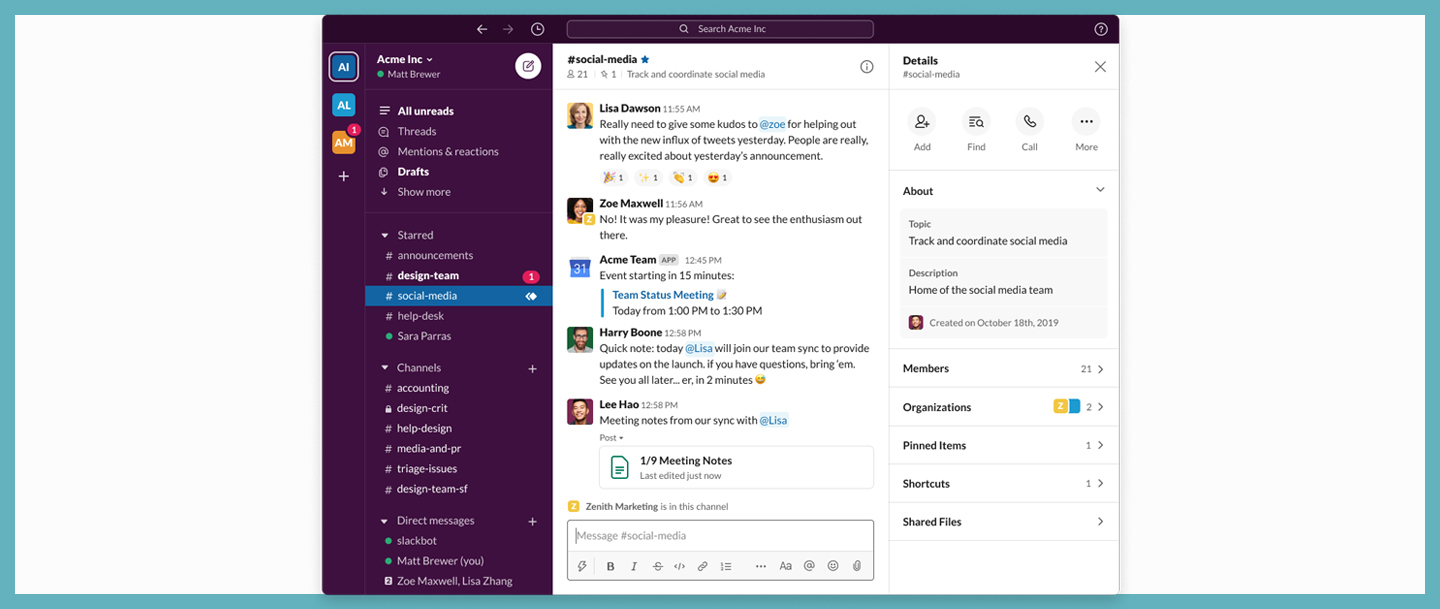The image size is (1440, 609).
Task: Select the AI Acme Inc workspace icon
Action: coord(343,67)
